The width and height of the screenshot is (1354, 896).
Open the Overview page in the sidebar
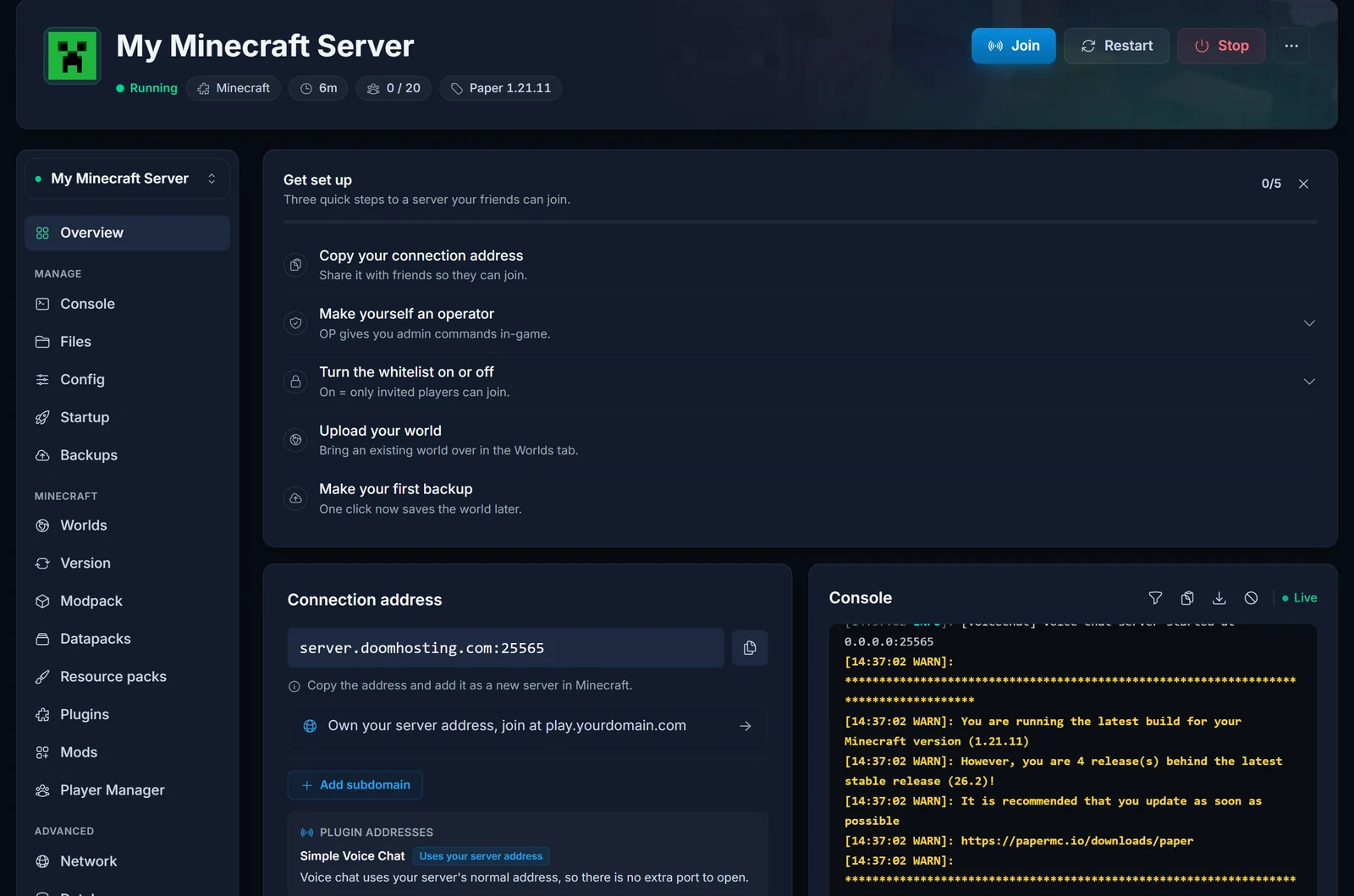[127, 233]
